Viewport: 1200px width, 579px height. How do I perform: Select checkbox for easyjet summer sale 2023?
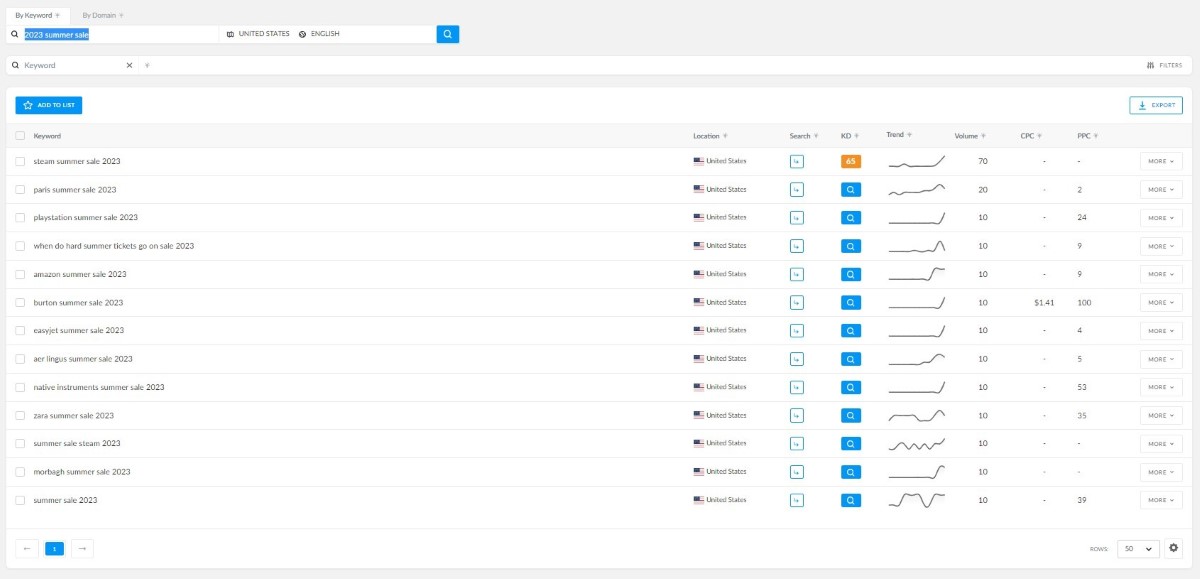point(20,330)
